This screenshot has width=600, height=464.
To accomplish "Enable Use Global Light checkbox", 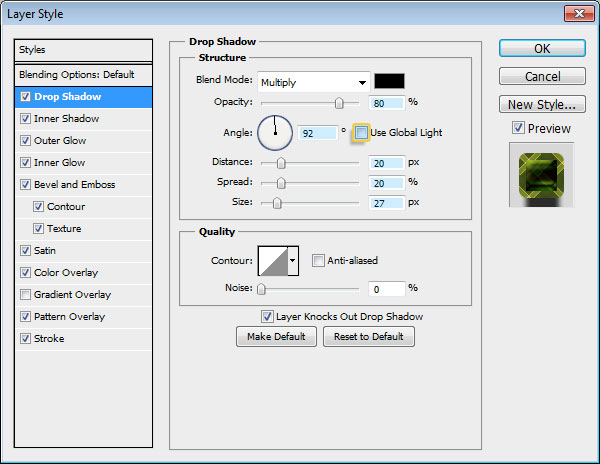I will point(361,132).
